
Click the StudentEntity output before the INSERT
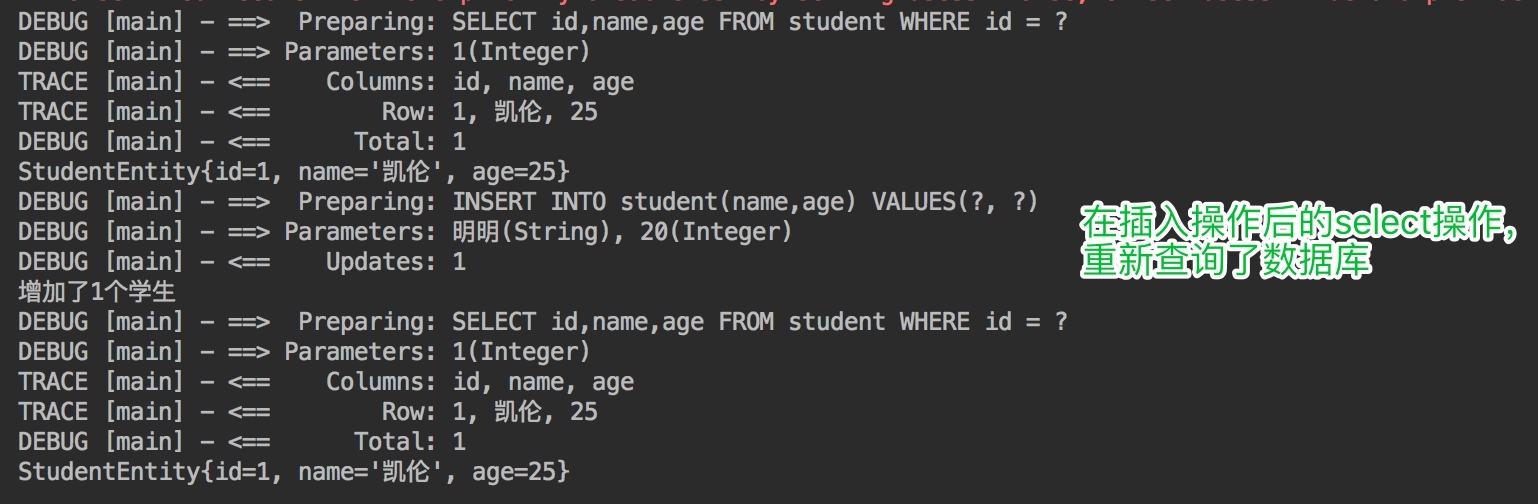[x=293, y=171]
